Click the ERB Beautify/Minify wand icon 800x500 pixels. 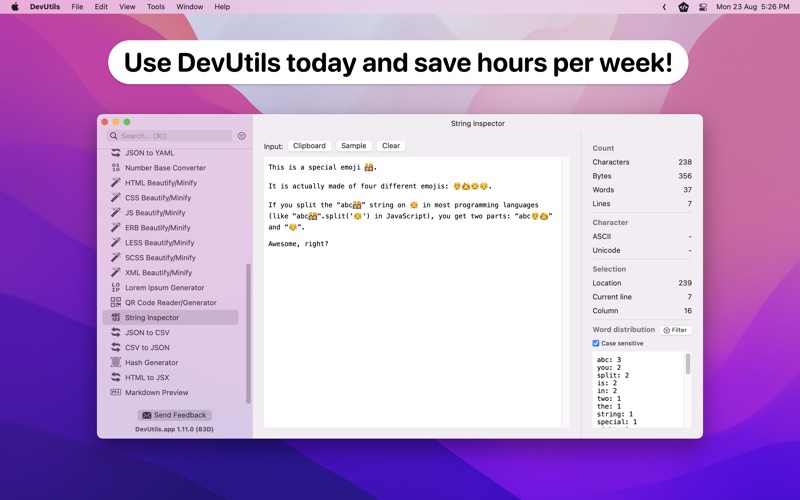[116, 228]
